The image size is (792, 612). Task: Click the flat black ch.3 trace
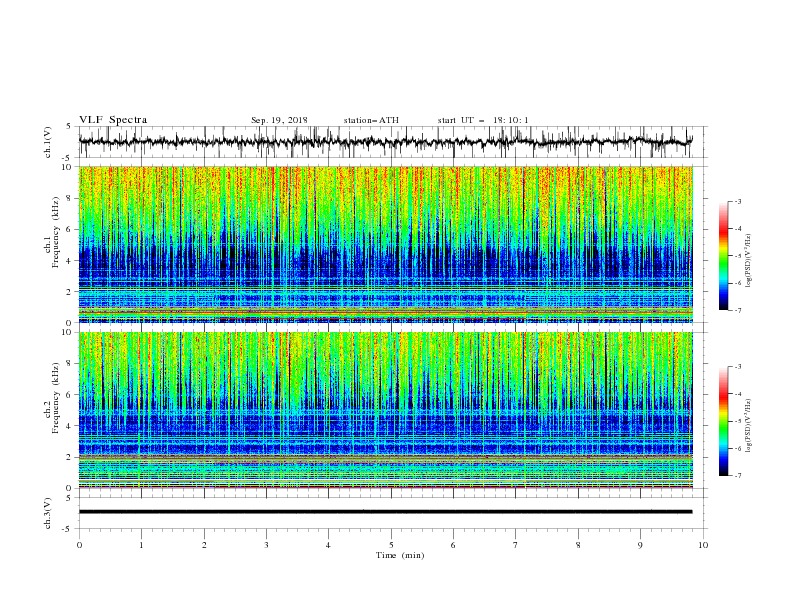[x=385, y=512]
